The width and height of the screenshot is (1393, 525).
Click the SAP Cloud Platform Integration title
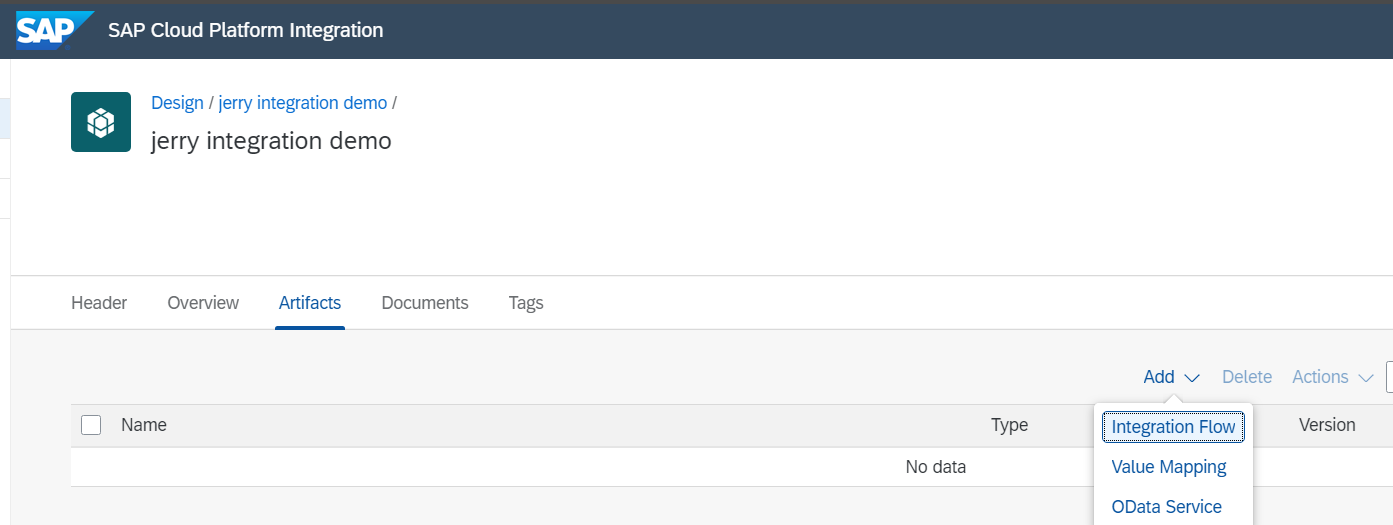(x=245, y=30)
